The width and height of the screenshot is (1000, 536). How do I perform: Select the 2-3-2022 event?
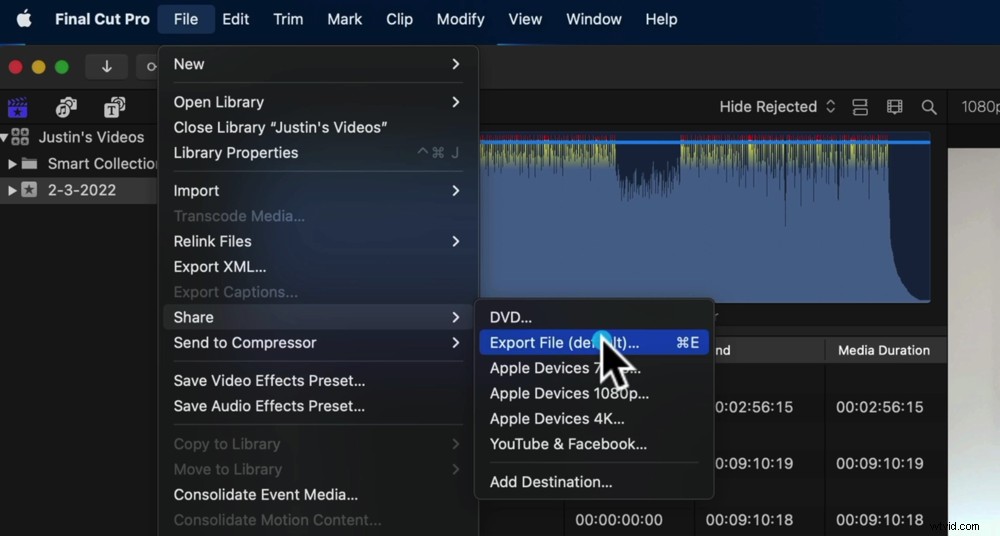pos(82,190)
